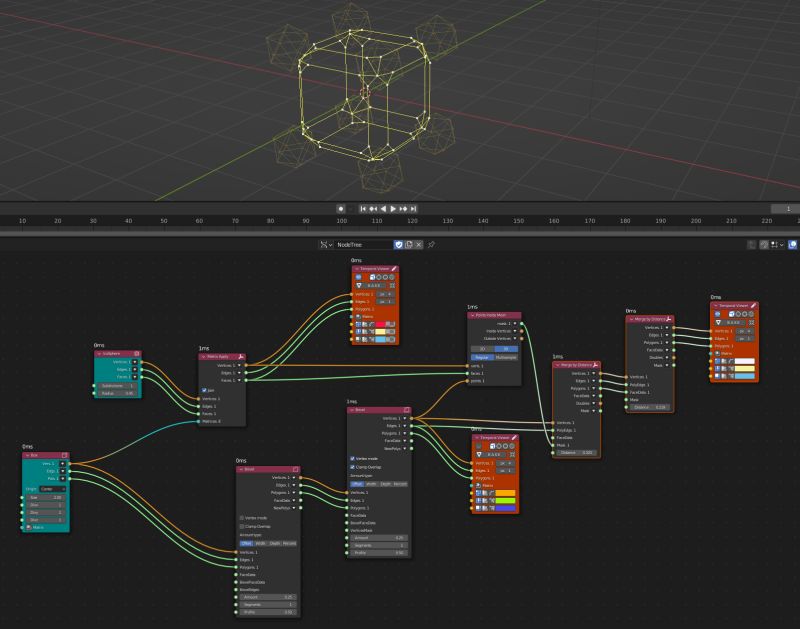This screenshot has height=629, width=800.
Task: Enable Clamp Overlap on the lower Bevel node
Action: pyautogui.click(x=242, y=527)
